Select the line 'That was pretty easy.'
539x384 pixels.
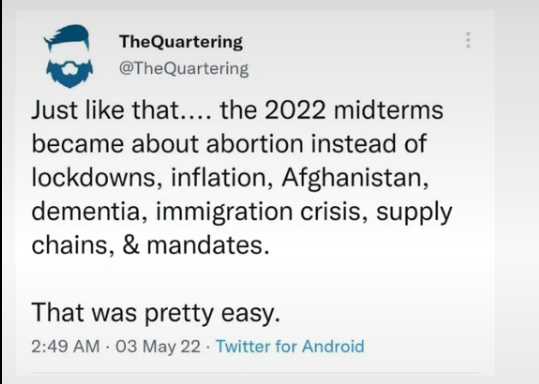pyautogui.click(x=156, y=313)
